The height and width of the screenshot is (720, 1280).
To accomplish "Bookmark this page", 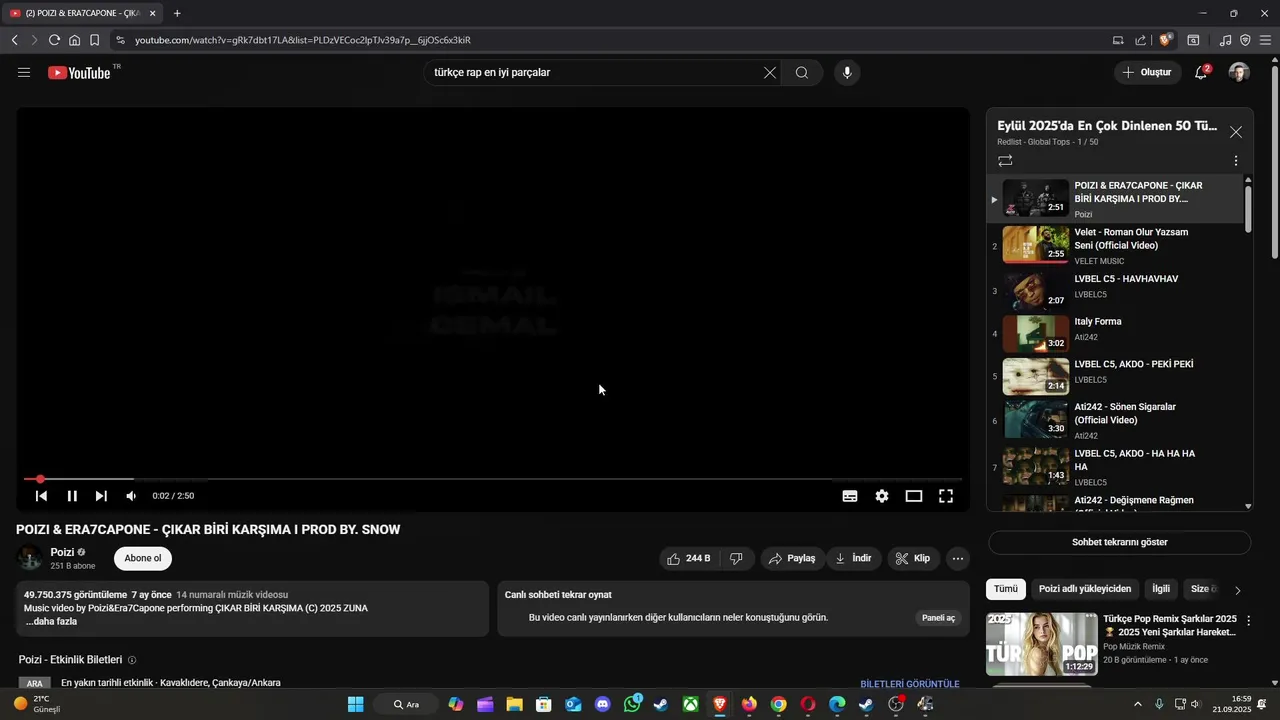I will click(94, 40).
